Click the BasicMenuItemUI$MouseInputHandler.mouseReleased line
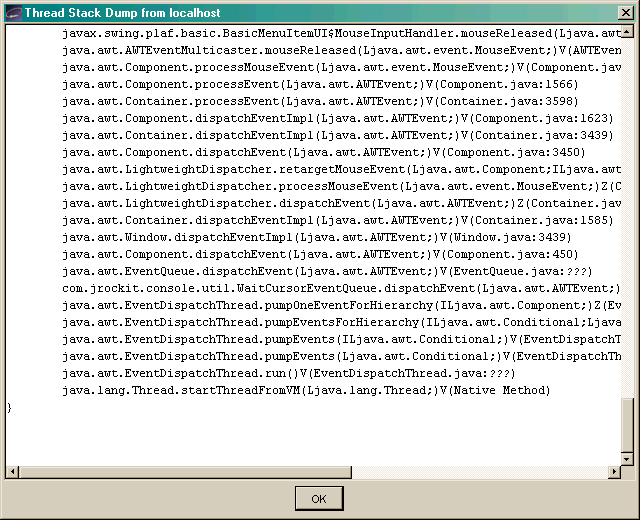This screenshot has height=520, width=640. click(342, 33)
